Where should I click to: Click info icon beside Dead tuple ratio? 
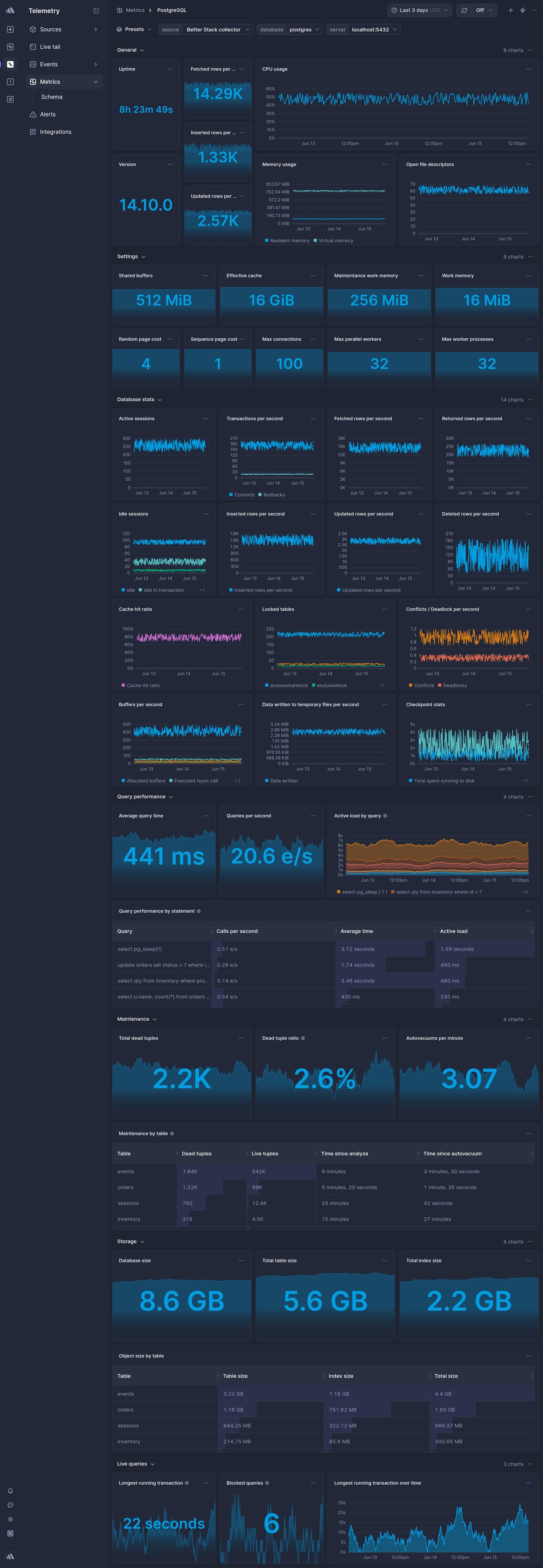[x=303, y=1038]
